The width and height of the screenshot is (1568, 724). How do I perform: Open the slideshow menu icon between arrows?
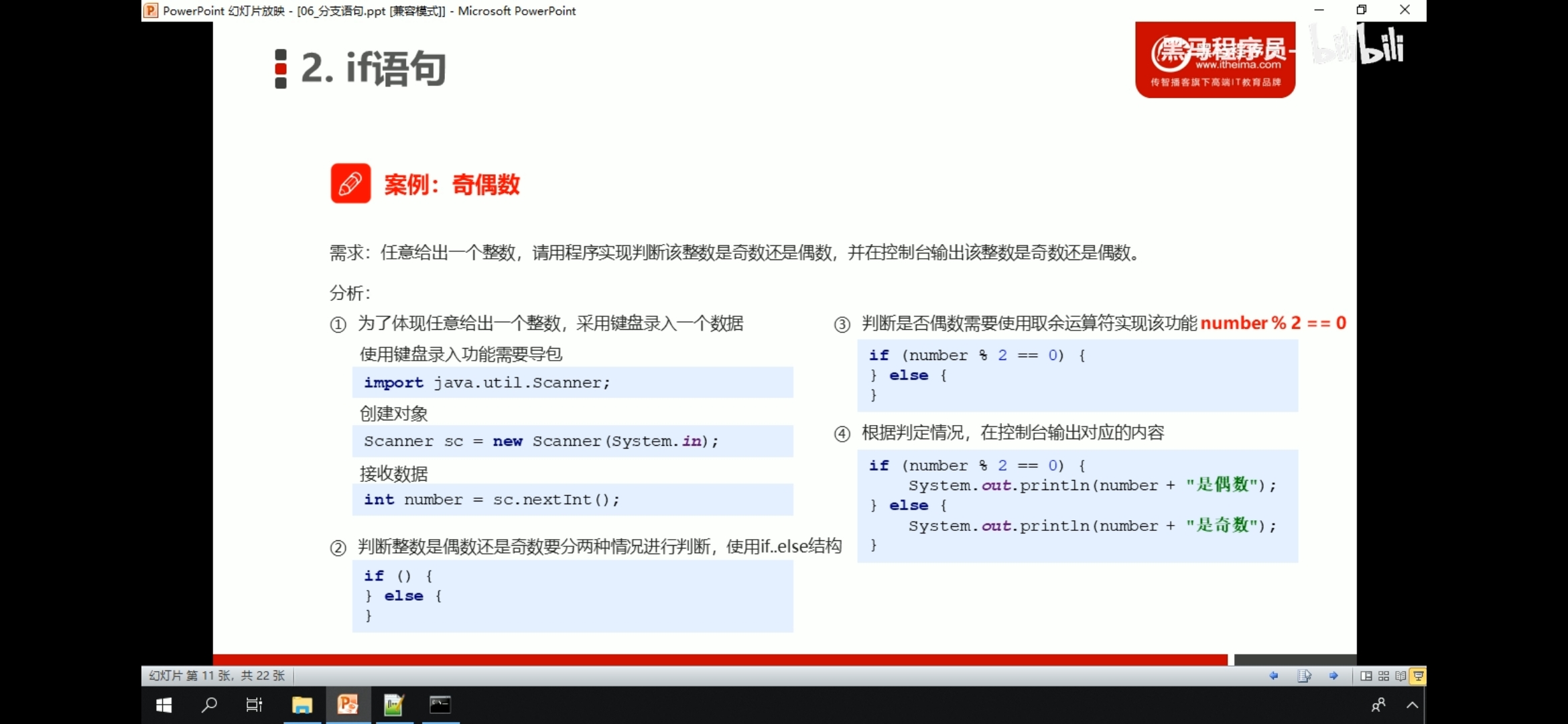pos(1303,676)
